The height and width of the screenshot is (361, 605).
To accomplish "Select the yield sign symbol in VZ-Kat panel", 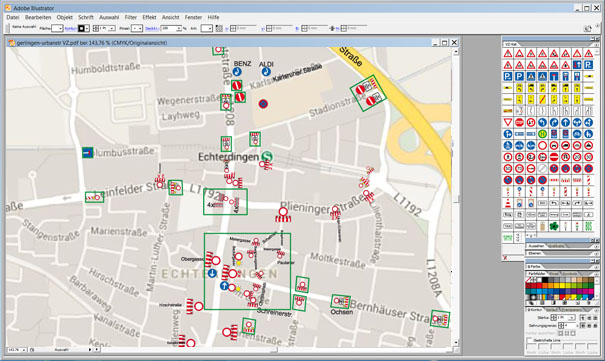I will point(508,122).
